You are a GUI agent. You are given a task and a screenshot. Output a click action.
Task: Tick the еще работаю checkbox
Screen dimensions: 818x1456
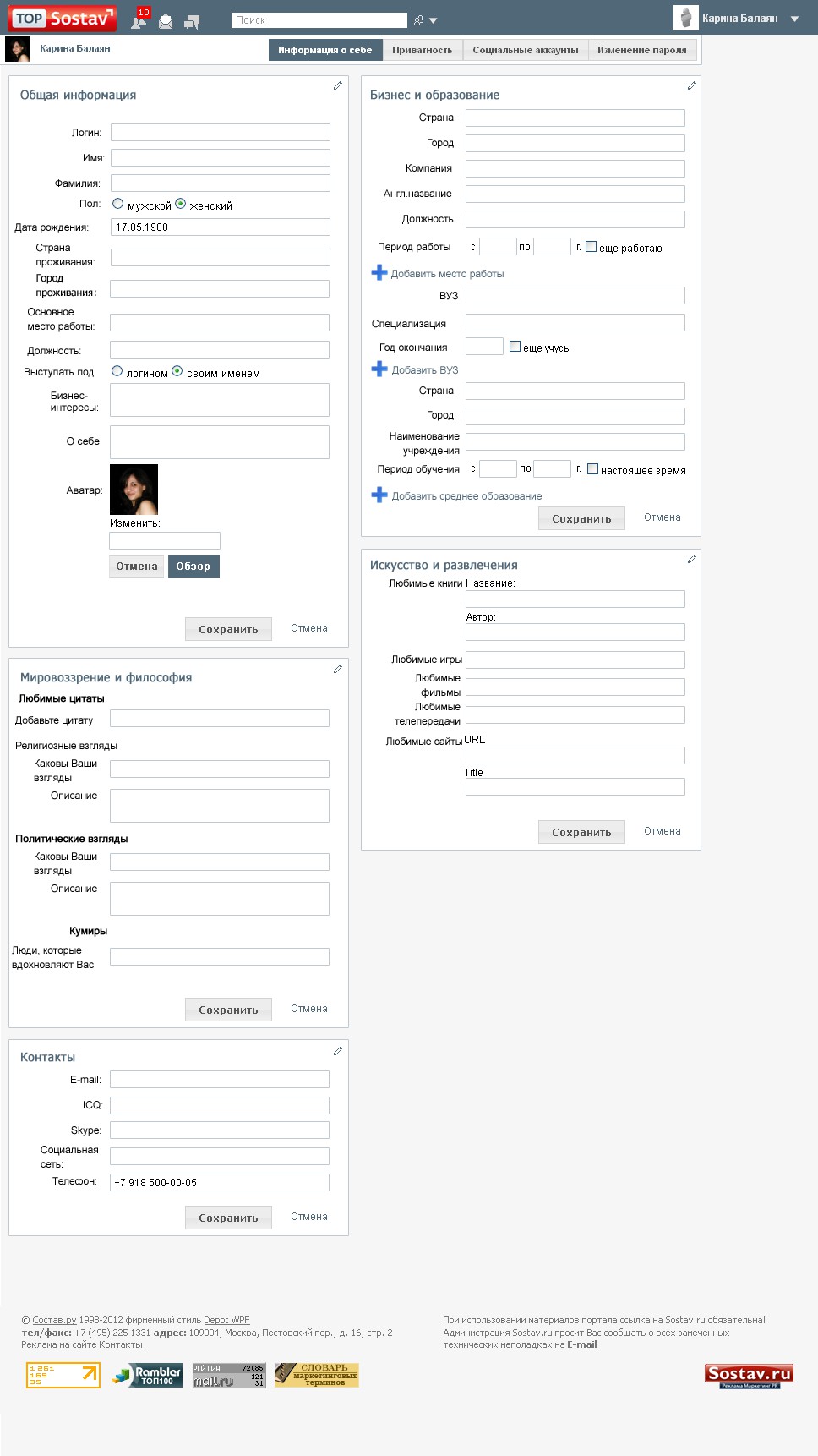592,247
